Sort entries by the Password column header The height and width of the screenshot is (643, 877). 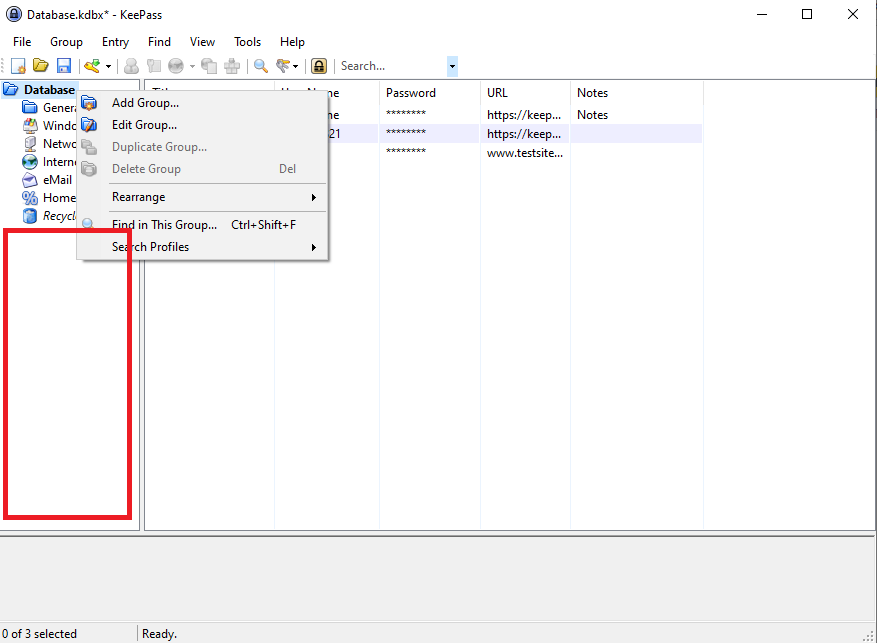pyautogui.click(x=411, y=92)
